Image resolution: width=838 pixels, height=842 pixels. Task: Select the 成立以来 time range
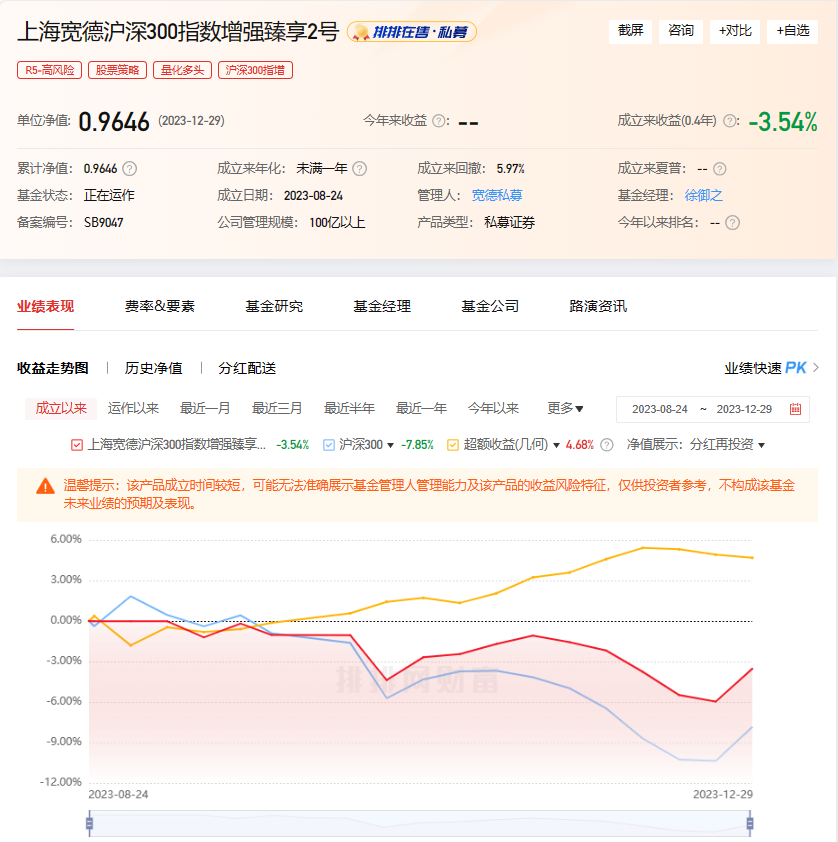pos(61,409)
